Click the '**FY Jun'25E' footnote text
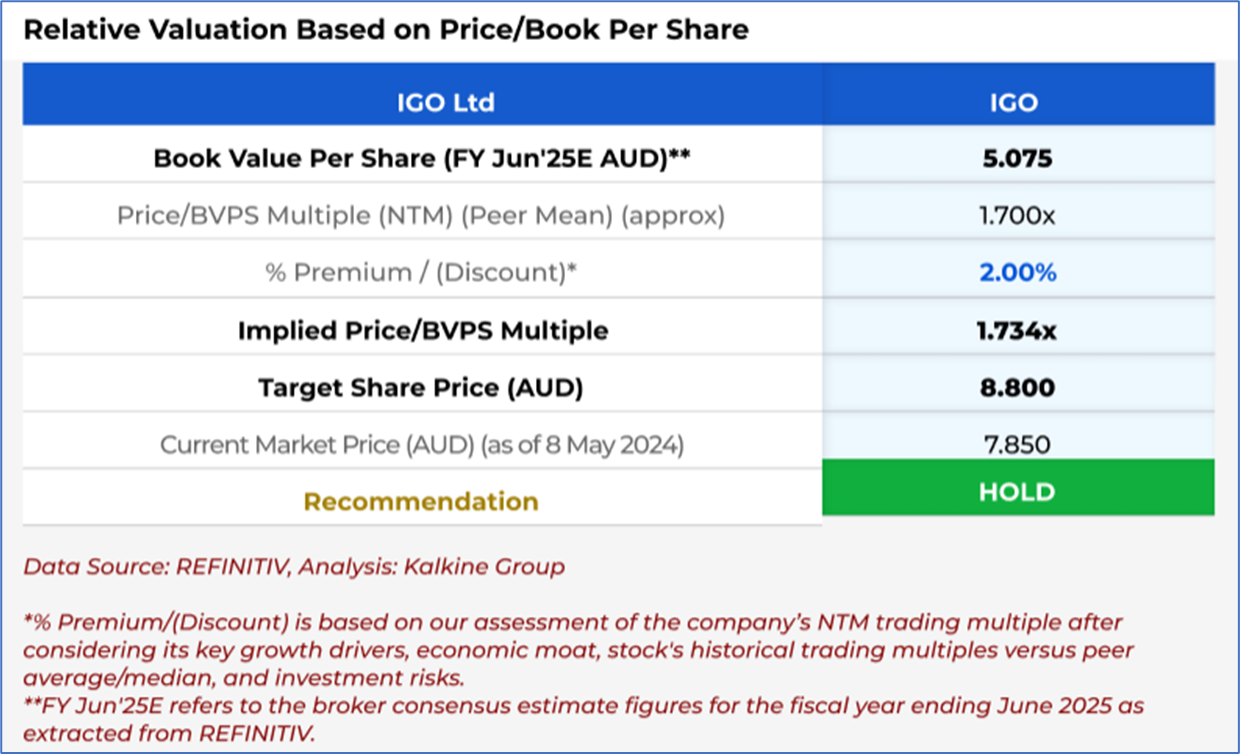 tap(583, 720)
